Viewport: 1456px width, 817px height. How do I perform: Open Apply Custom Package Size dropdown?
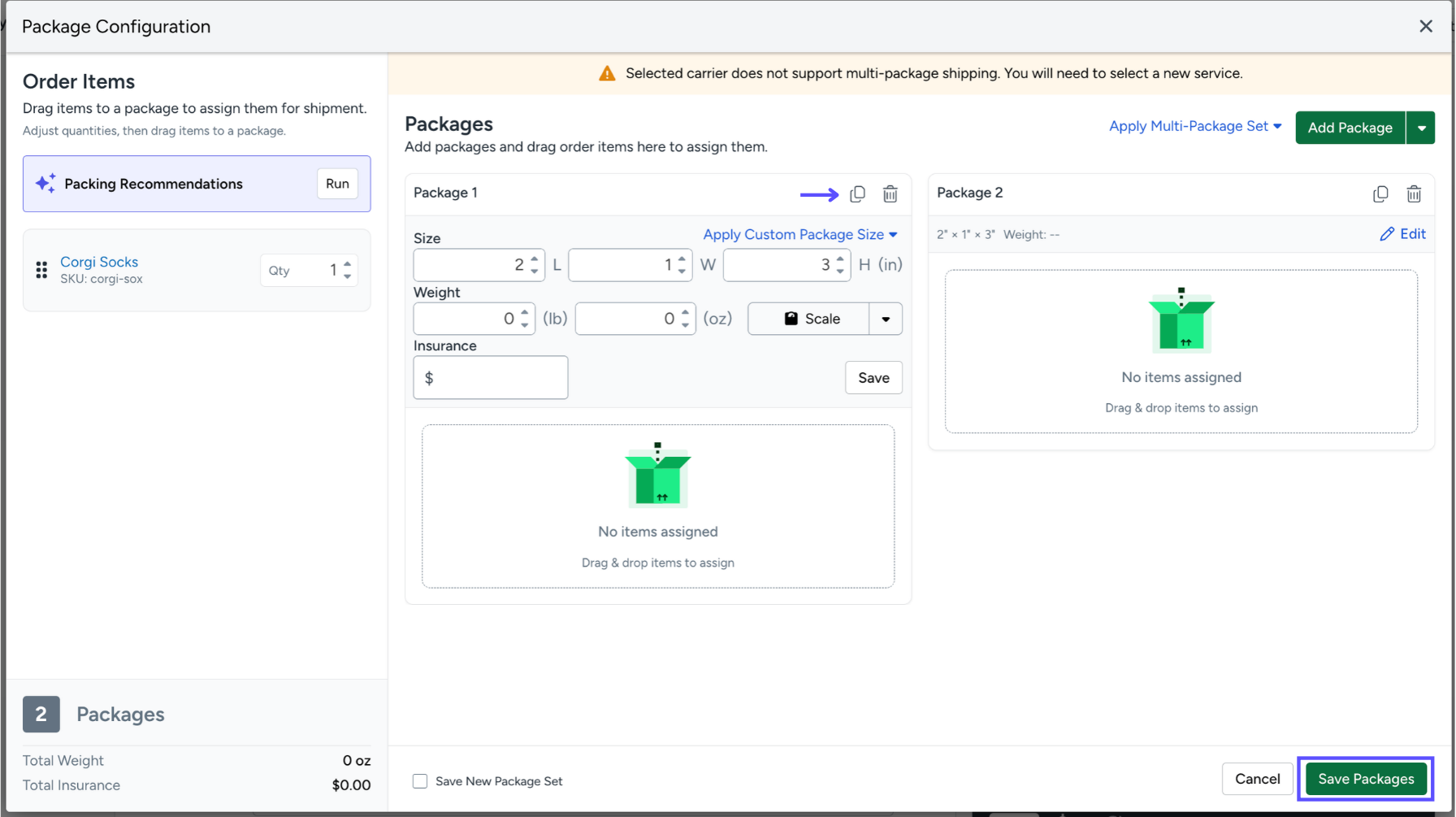pyautogui.click(x=800, y=234)
